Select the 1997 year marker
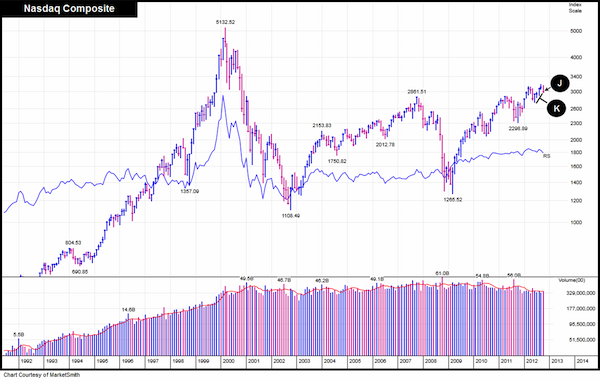The image size is (600, 382). [x=153, y=361]
